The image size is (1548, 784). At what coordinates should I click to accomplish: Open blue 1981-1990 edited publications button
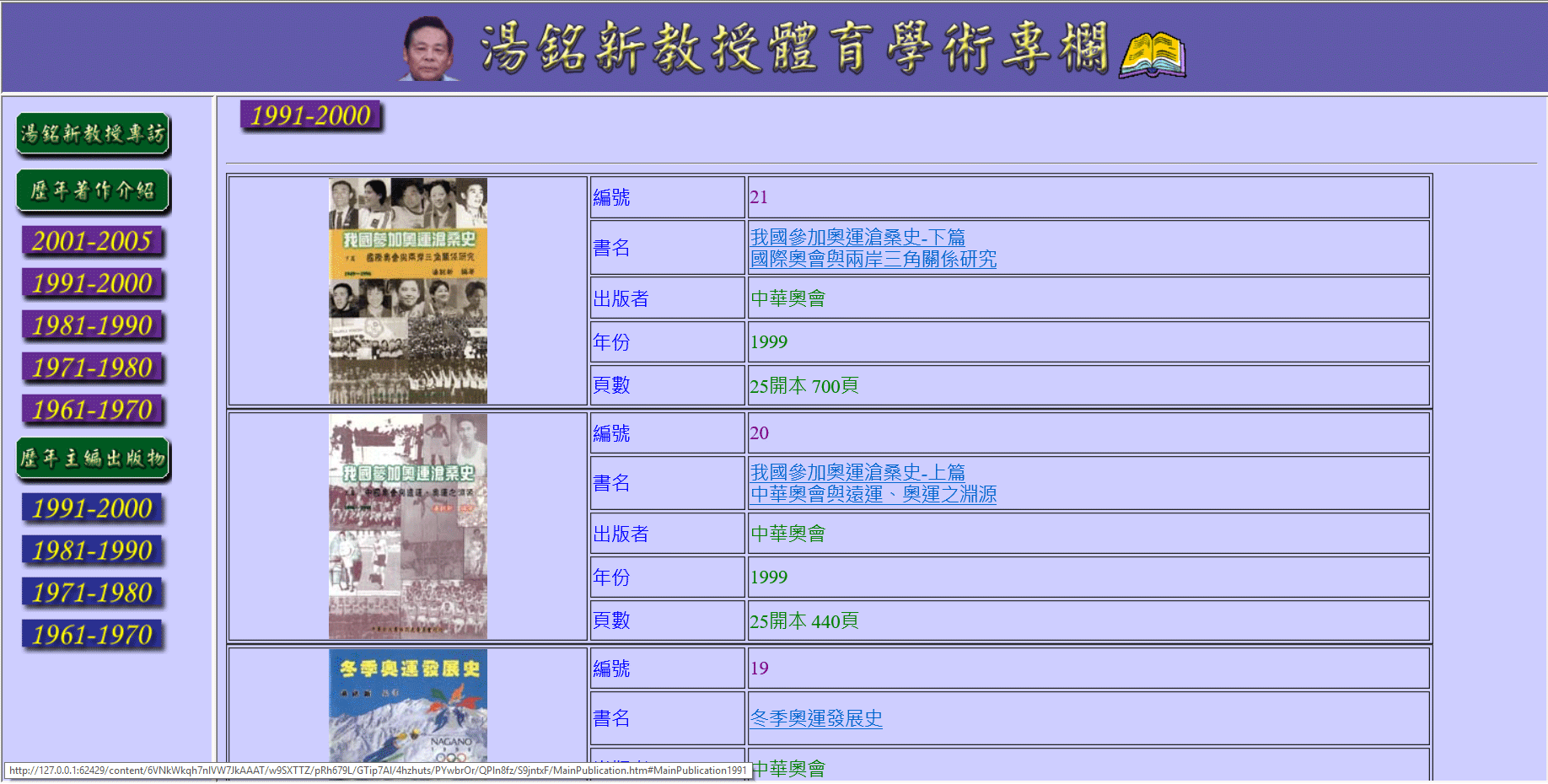93,551
